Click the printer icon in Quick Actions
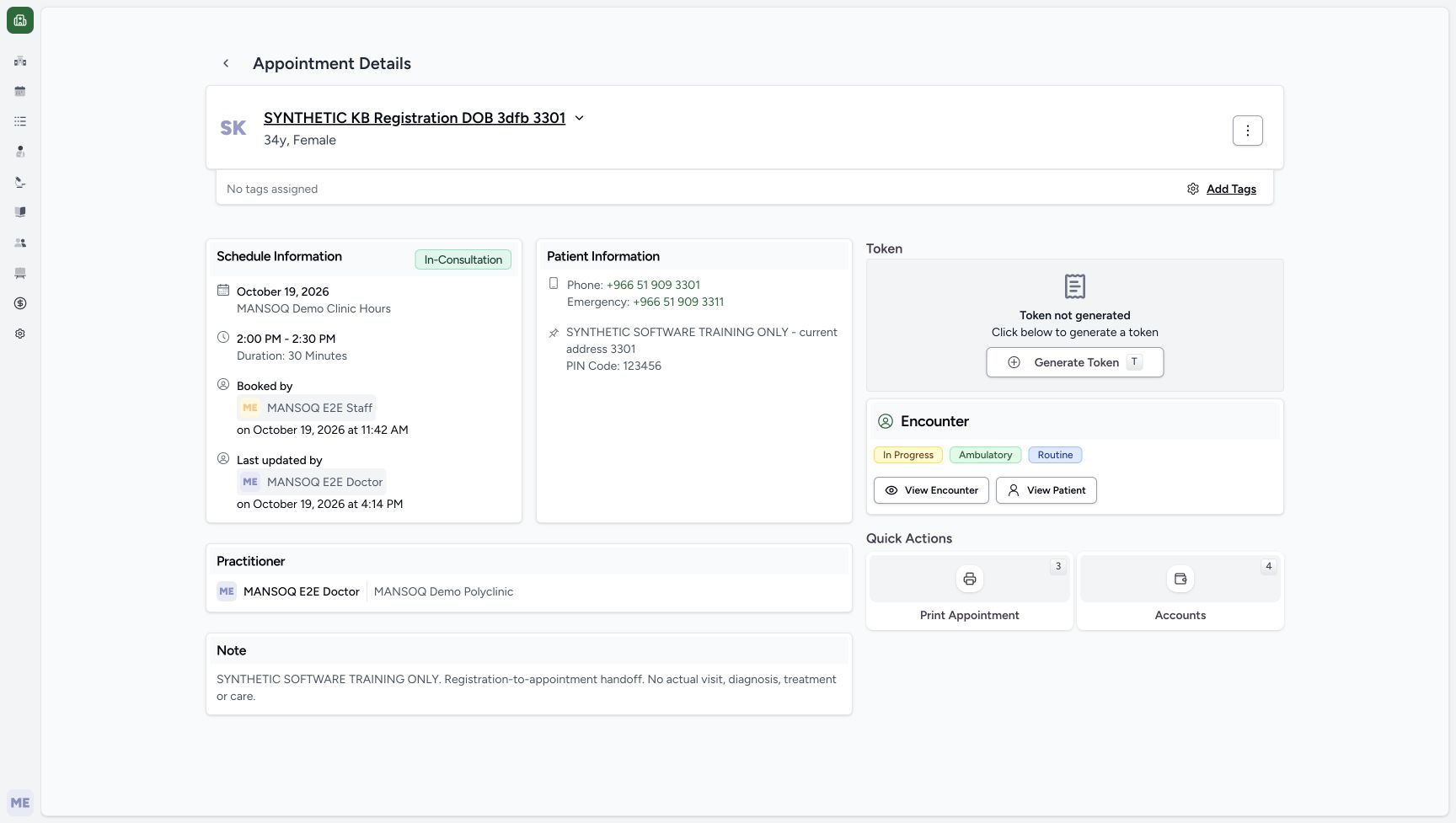 pos(970,579)
